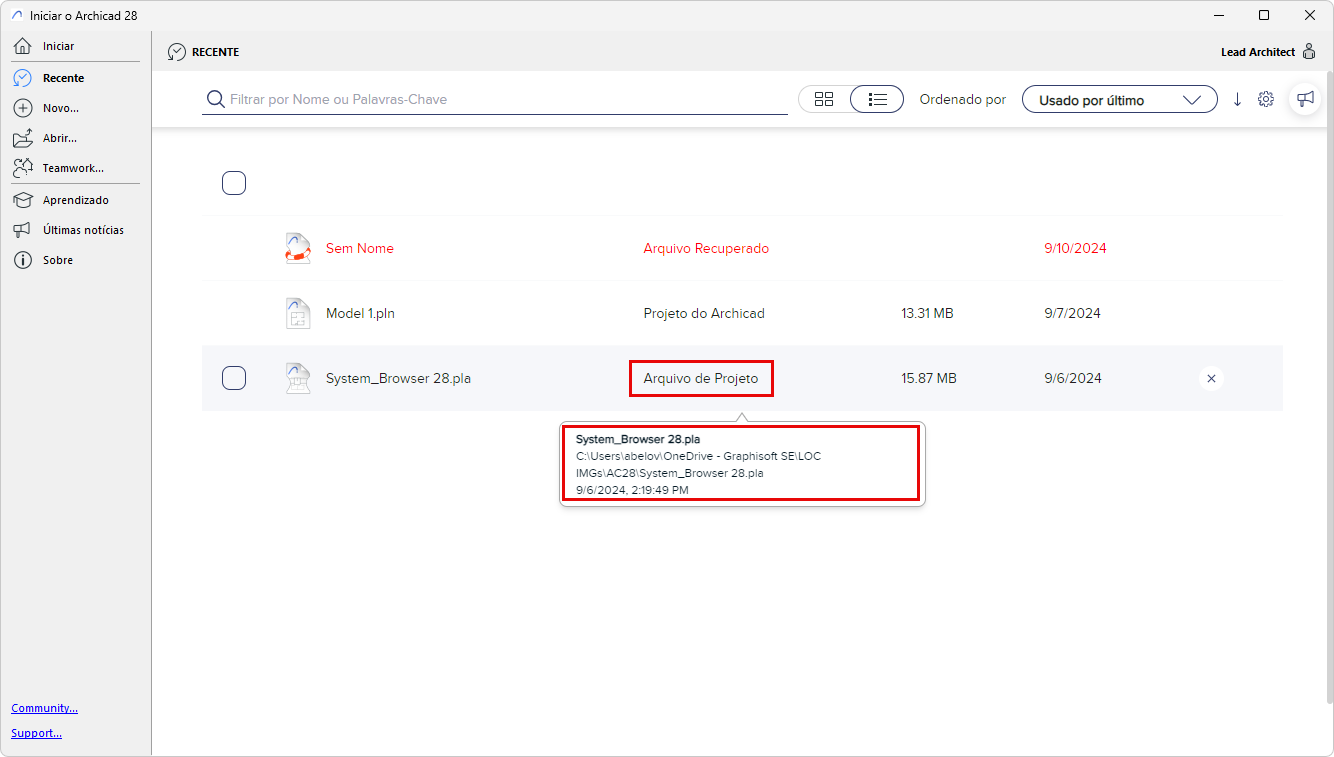Switch to list view

coord(877,99)
